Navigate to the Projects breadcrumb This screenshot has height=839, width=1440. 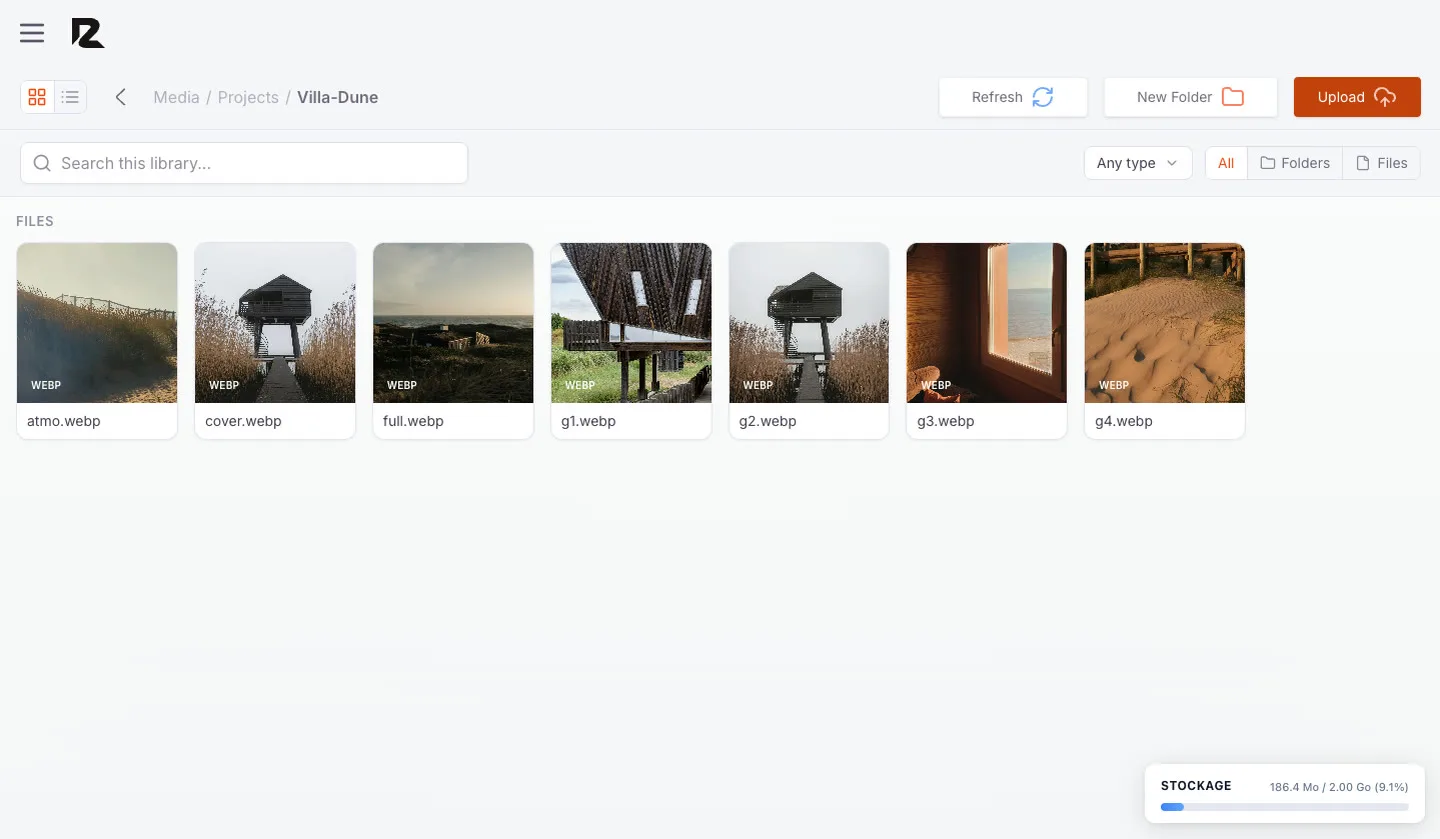[248, 97]
